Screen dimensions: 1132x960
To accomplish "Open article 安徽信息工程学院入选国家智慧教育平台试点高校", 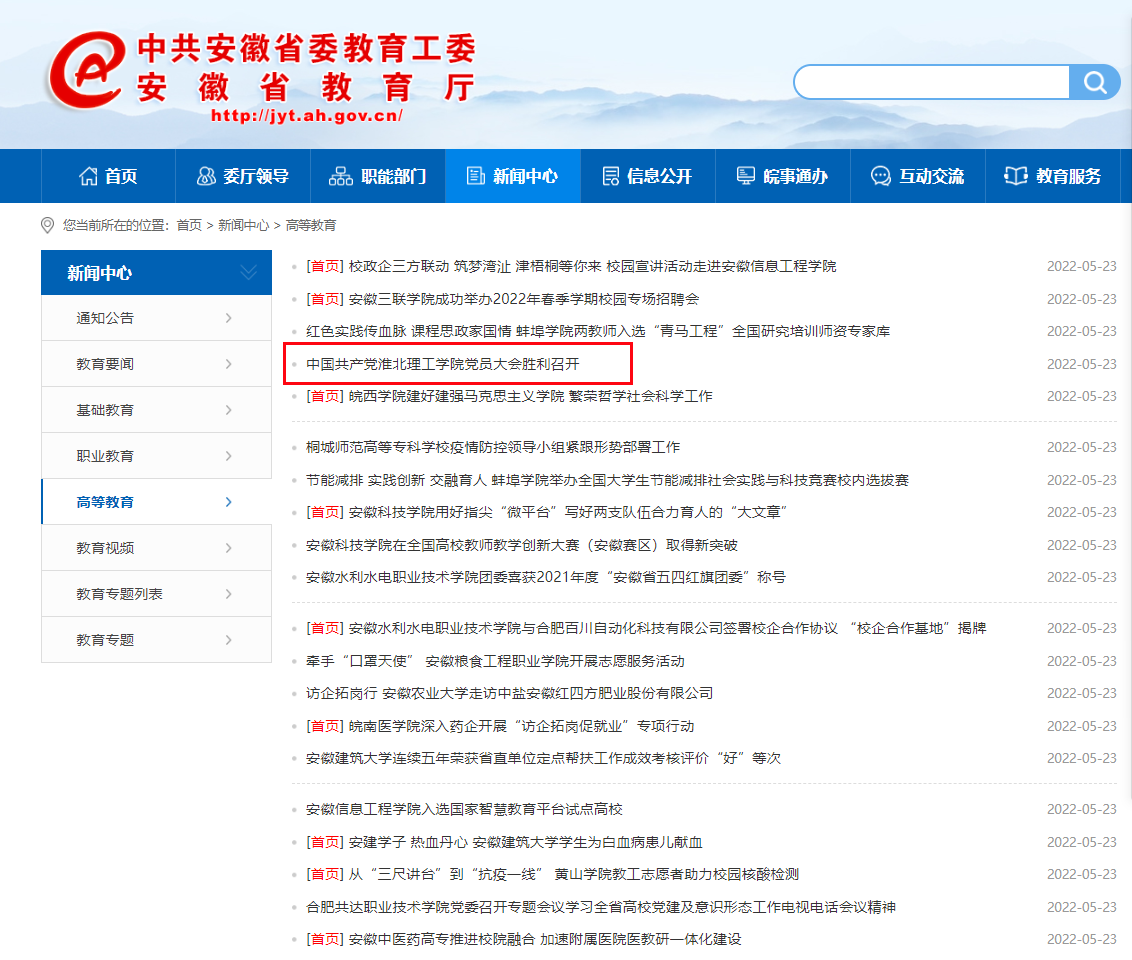I will tap(464, 809).
